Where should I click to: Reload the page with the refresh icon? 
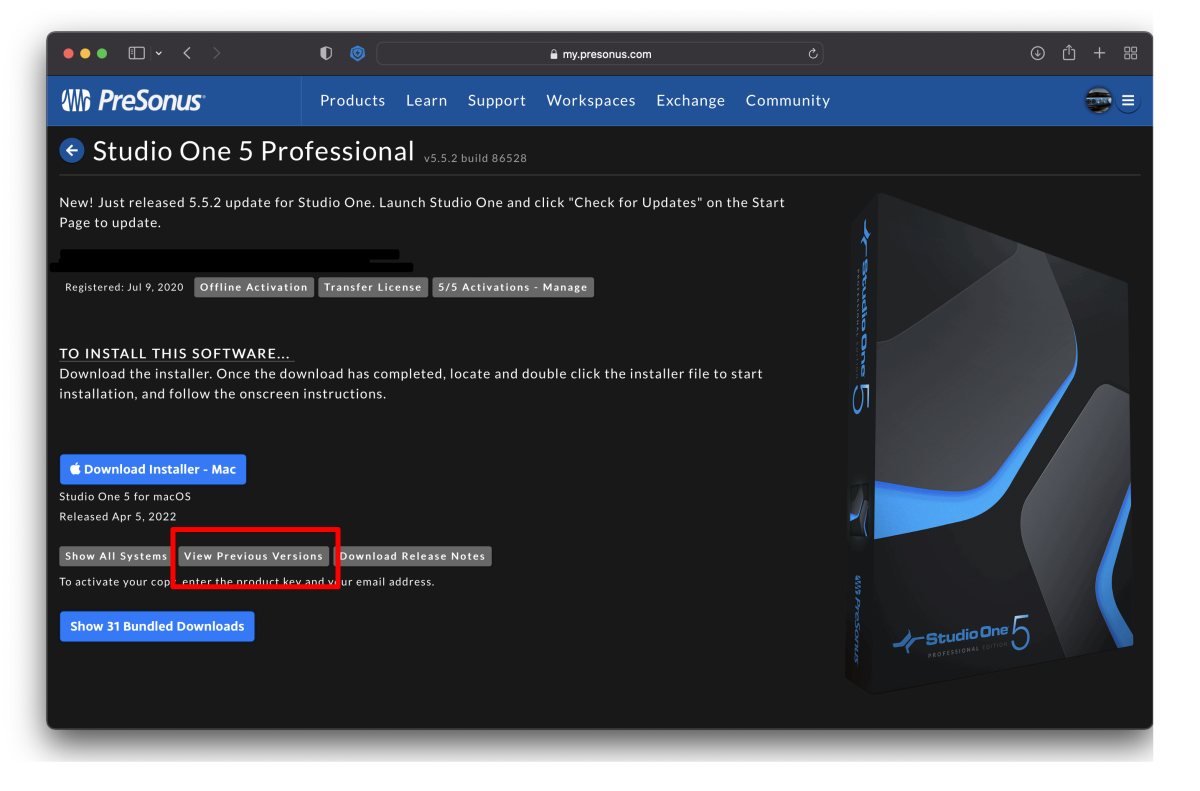click(x=813, y=54)
